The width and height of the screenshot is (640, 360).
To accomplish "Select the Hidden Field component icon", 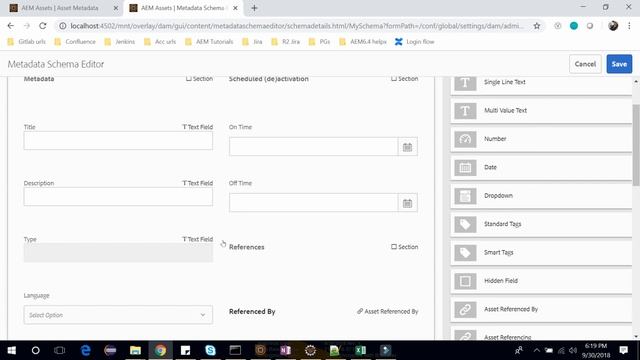I will pyautogui.click(x=465, y=281).
